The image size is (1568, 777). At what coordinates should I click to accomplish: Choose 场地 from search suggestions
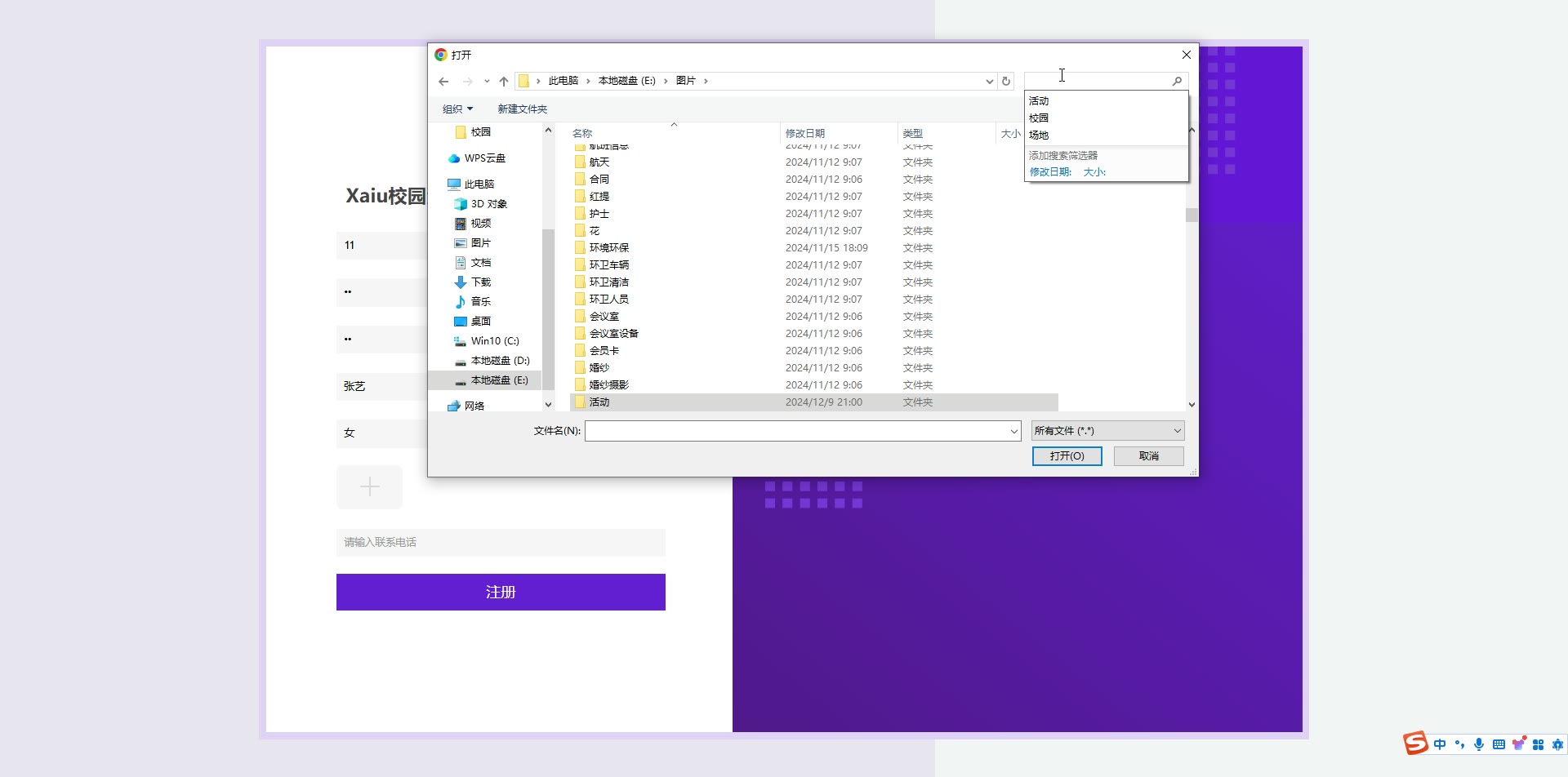click(x=1039, y=135)
